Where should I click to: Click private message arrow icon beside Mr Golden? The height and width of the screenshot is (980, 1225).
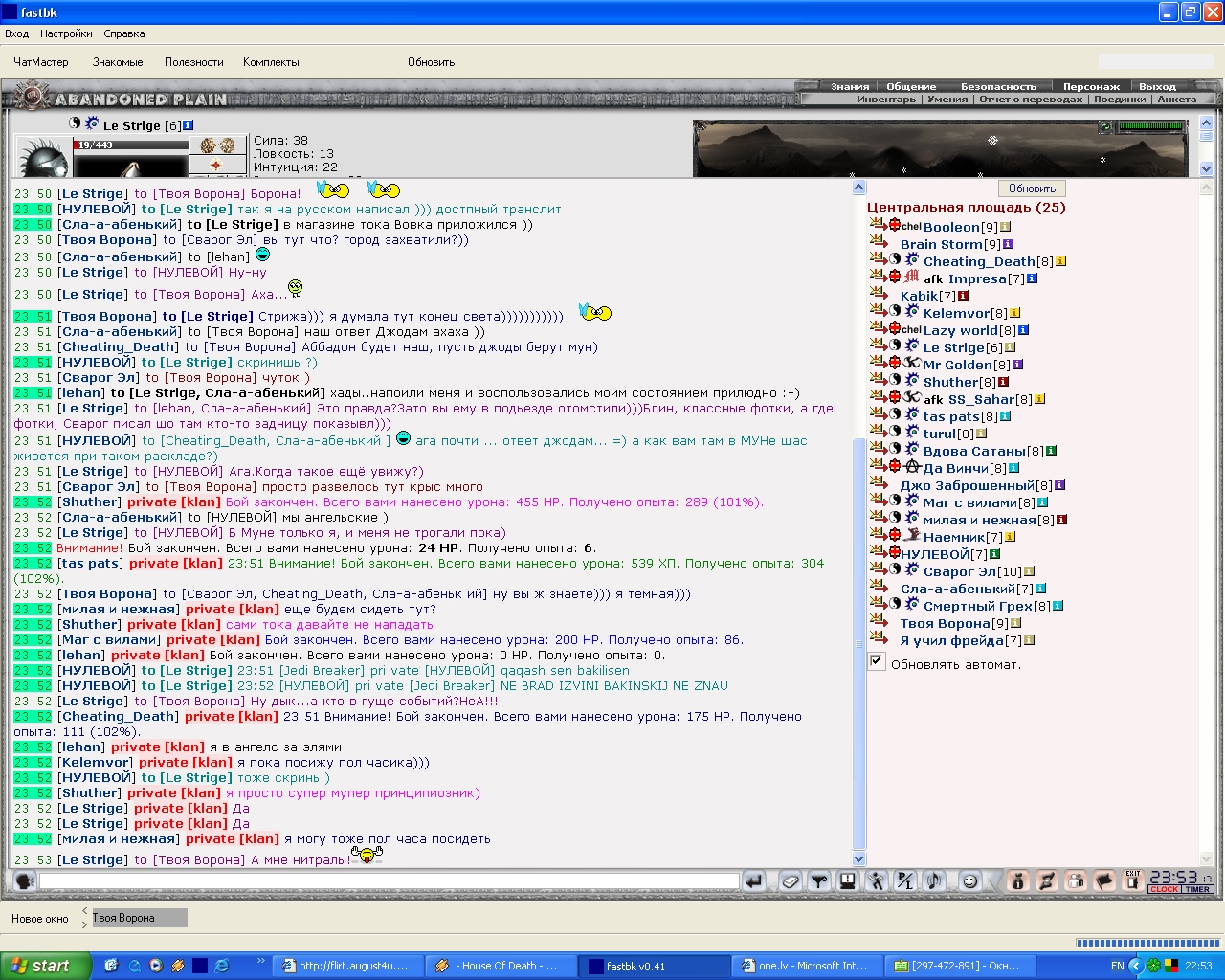pos(878,363)
